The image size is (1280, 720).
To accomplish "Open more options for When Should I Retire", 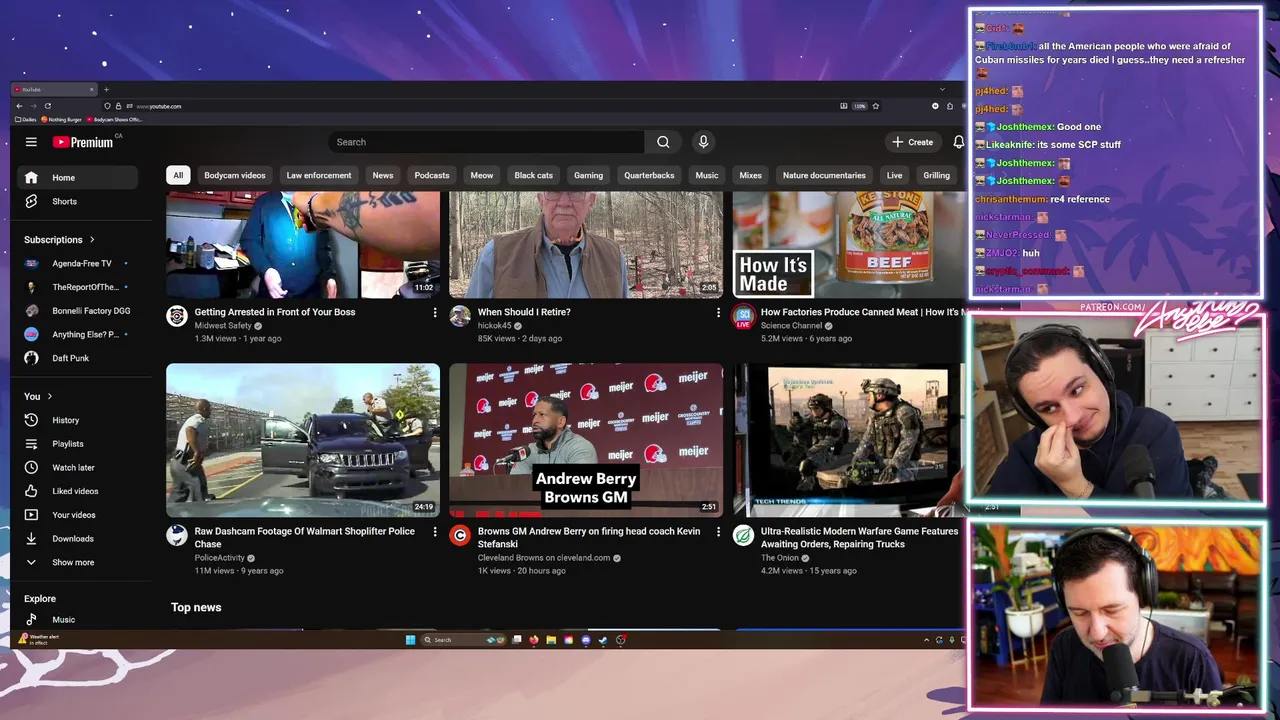I will point(717,313).
